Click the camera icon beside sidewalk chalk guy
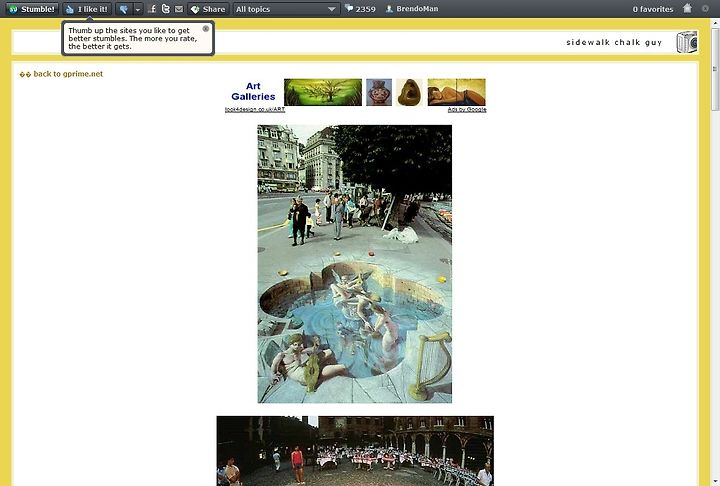The height and width of the screenshot is (486, 720). click(x=687, y=42)
